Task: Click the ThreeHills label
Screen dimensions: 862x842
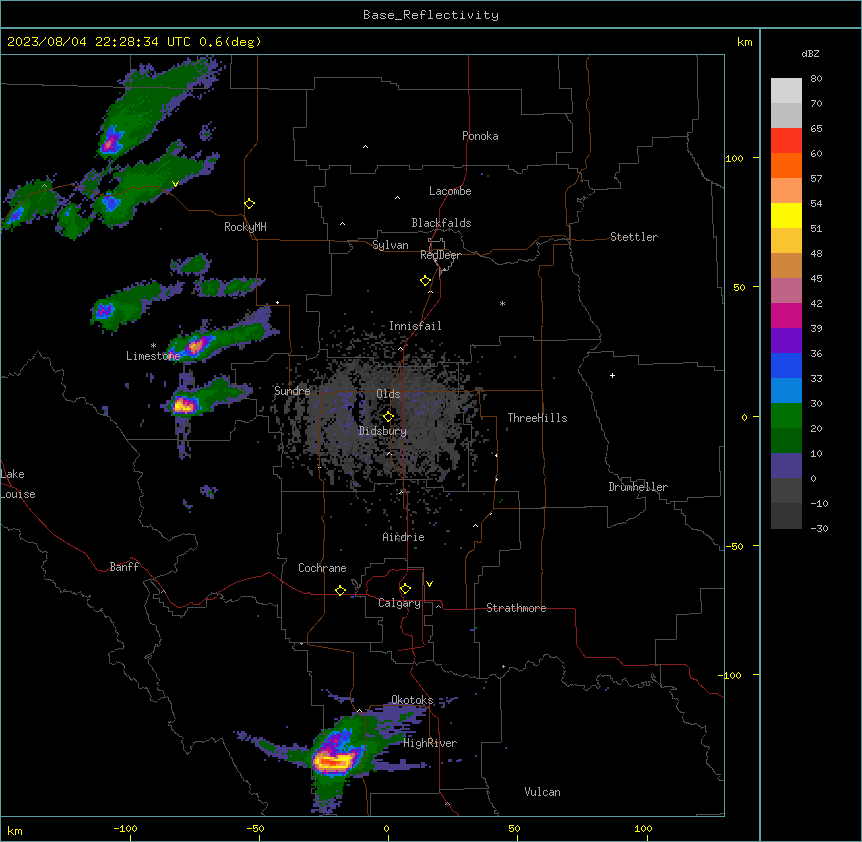Action: (537, 418)
